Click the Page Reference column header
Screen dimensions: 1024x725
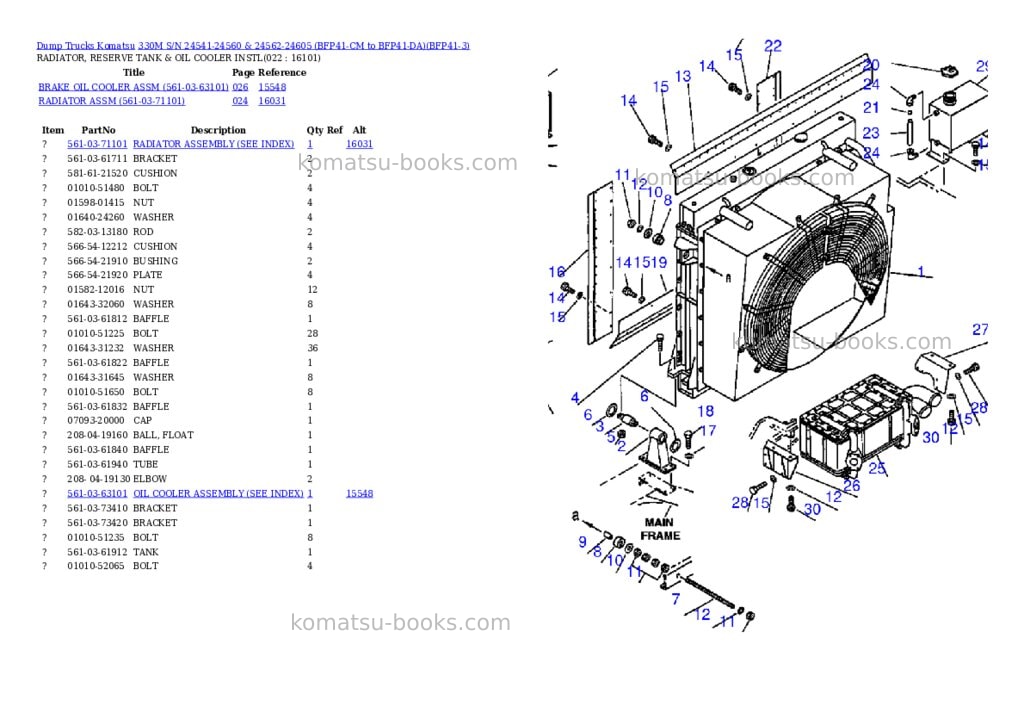(x=269, y=72)
